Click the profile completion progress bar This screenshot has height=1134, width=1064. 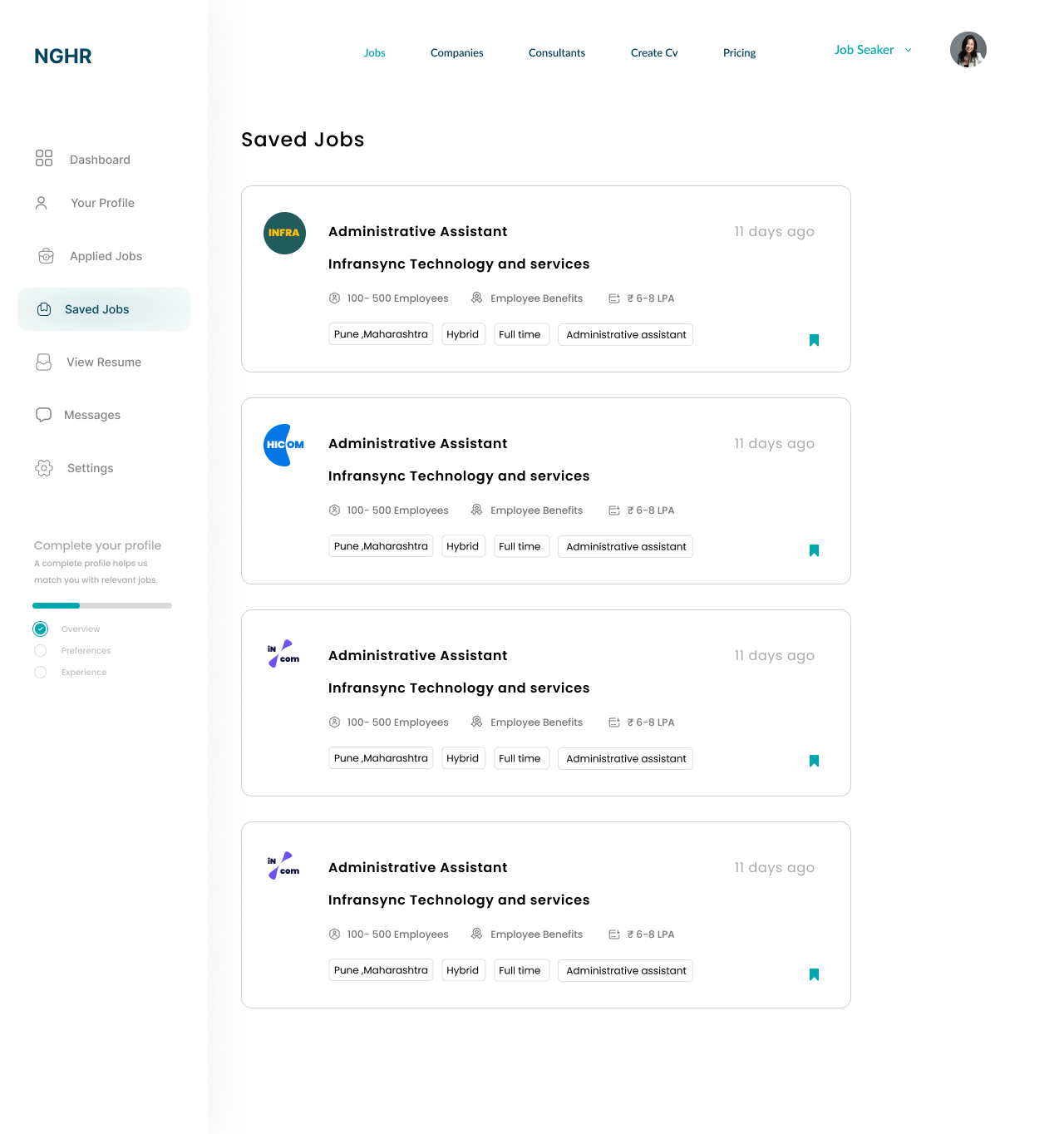[102, 605]
